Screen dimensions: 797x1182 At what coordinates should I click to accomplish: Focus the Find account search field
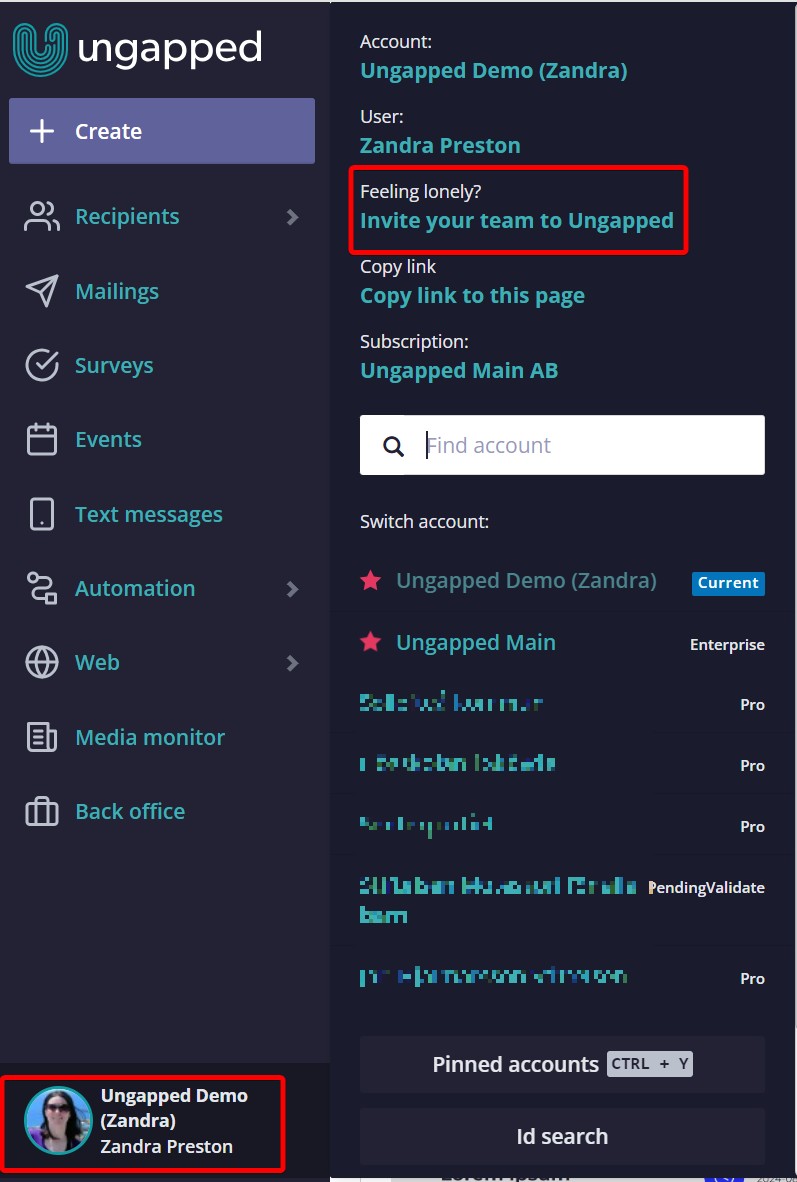(x=562, y=445)
